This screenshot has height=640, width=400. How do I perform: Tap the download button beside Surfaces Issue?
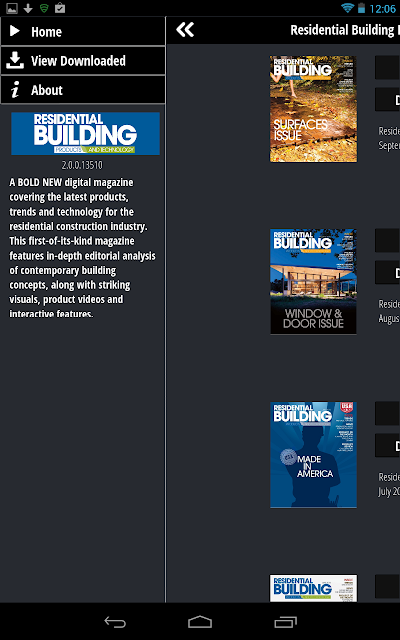[x=387, y=100]
